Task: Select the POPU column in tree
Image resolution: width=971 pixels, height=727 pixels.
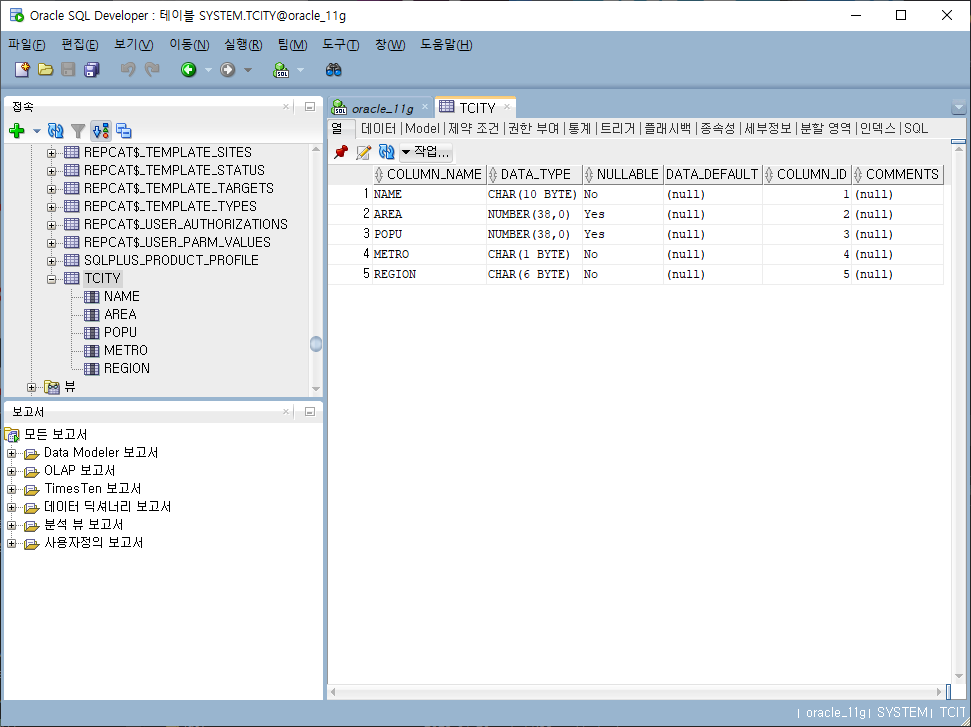Action: coord(120,333)
